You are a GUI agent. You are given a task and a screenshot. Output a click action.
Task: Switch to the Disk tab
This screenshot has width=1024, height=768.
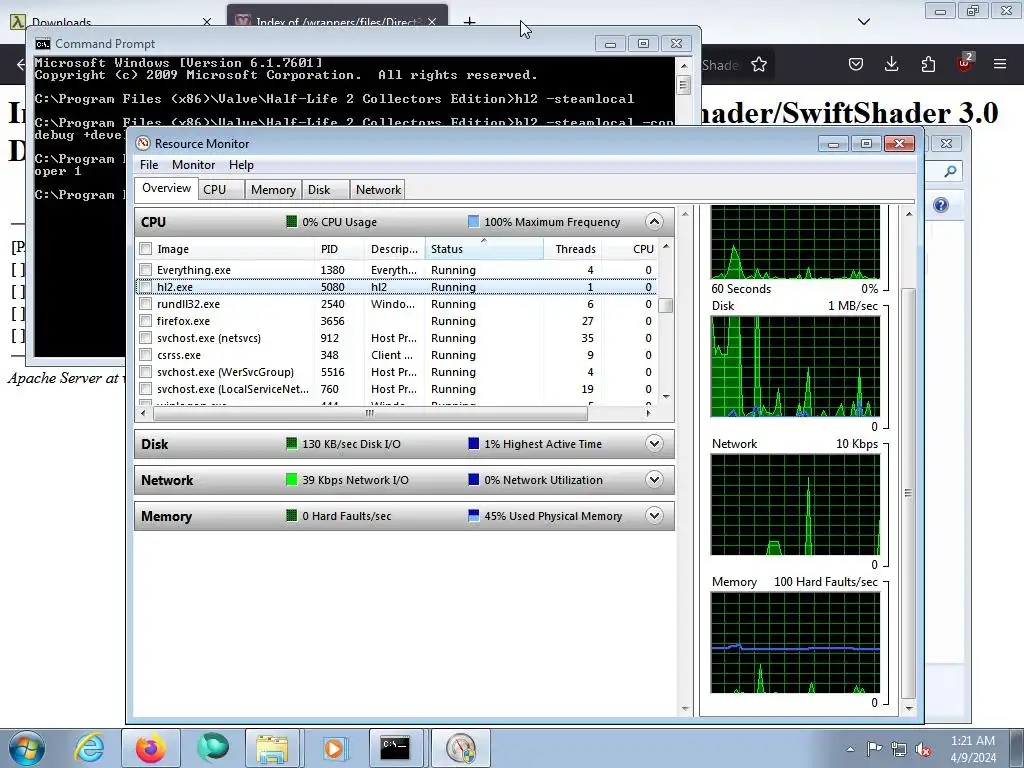[325, 189]
